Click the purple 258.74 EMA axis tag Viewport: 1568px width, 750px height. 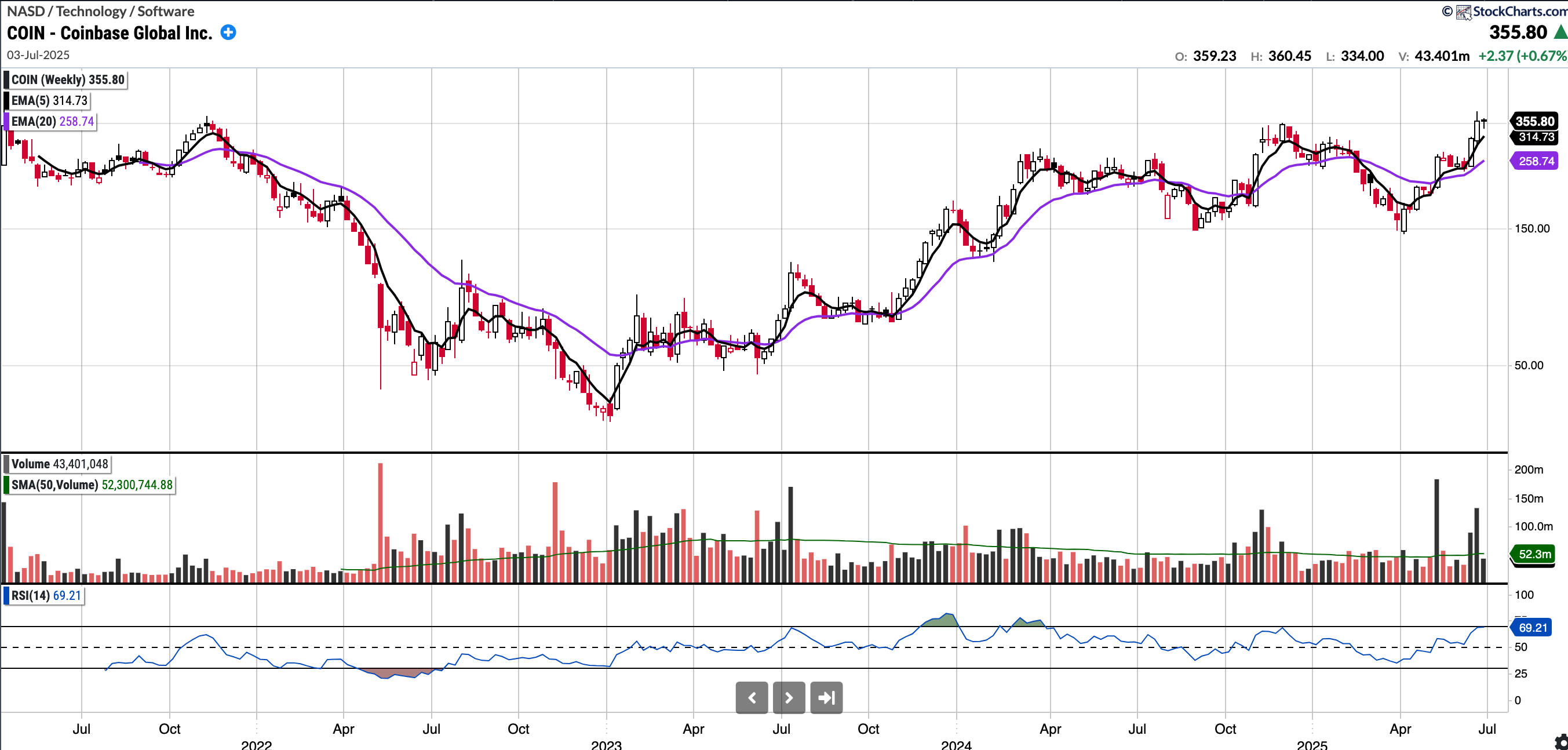(1536, 161)
